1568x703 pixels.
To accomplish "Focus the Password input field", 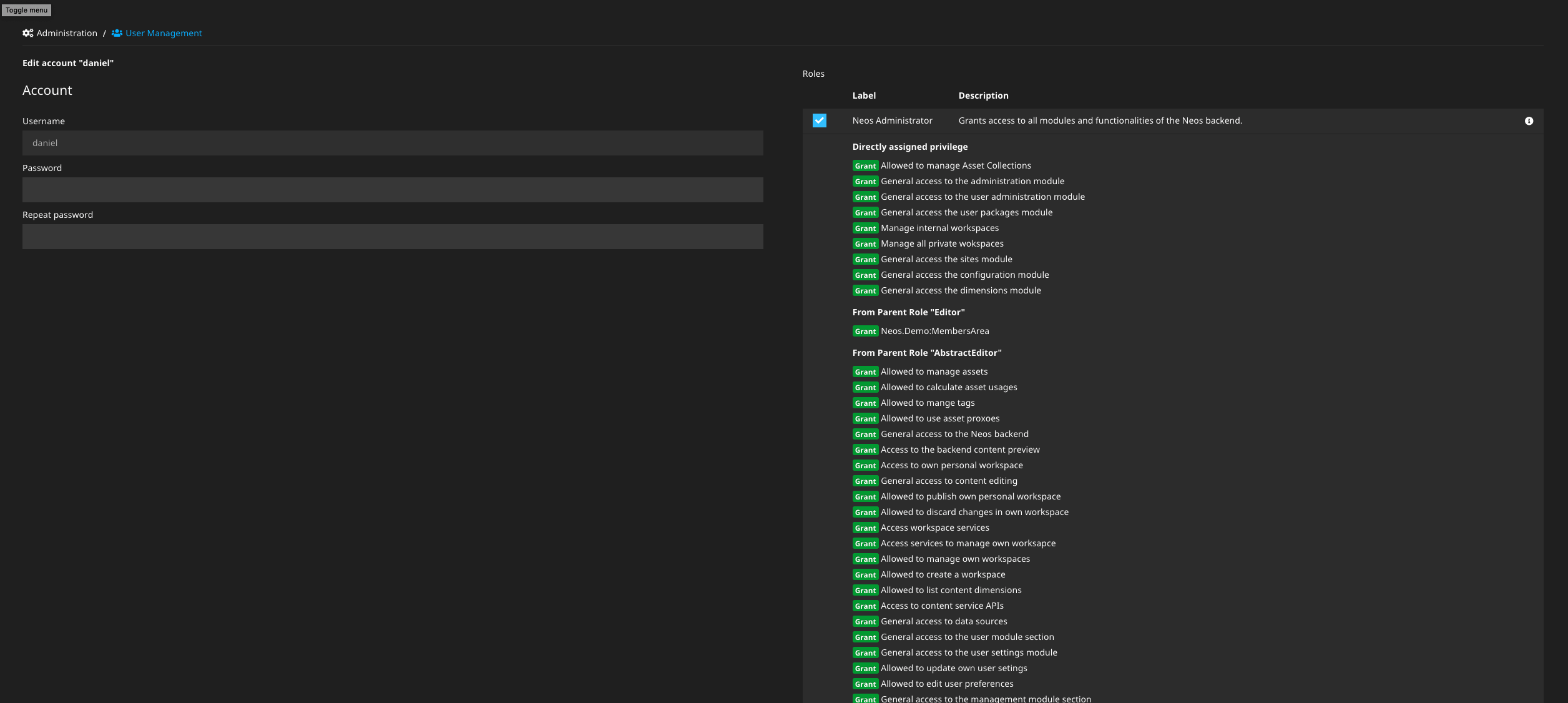I will (393, 189).
